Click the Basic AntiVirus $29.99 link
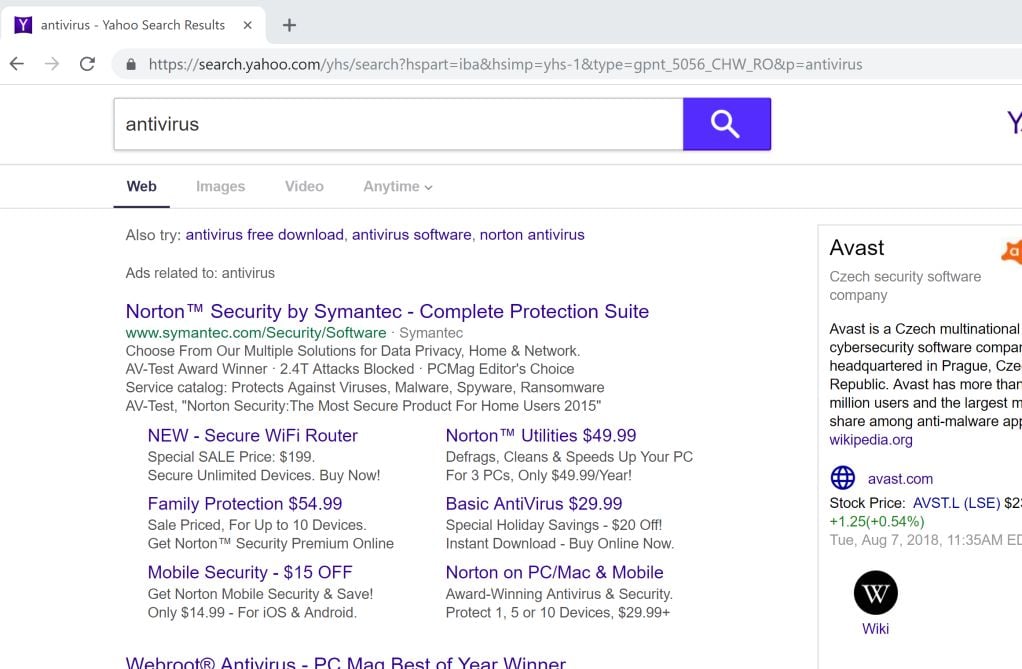Image resolution: width=1022 pixels, height=669 pixels. click(x=534, y=504)
